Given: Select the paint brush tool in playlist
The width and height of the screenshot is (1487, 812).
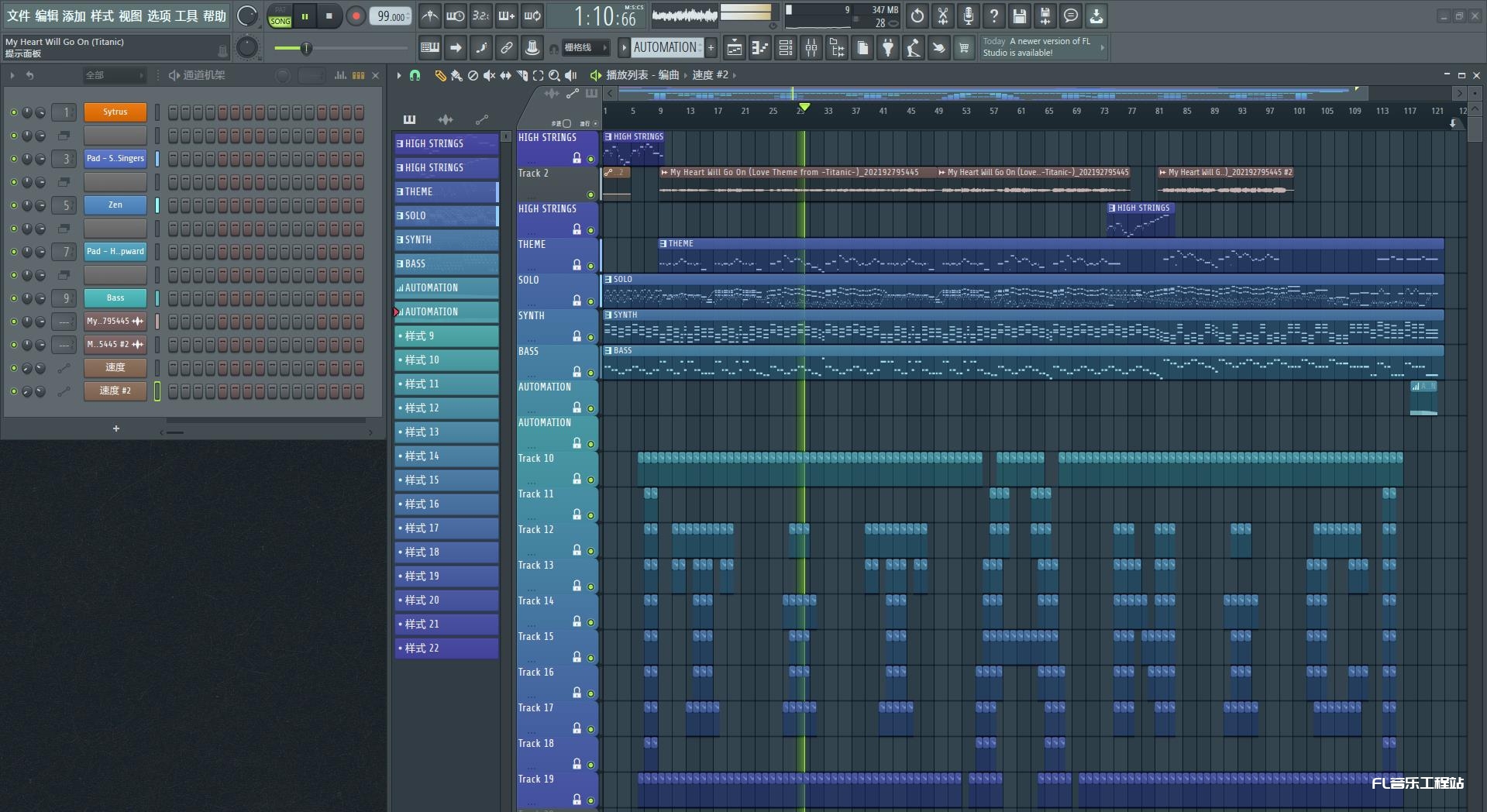Looking at the screenshot, I should [x=456, y=75].
